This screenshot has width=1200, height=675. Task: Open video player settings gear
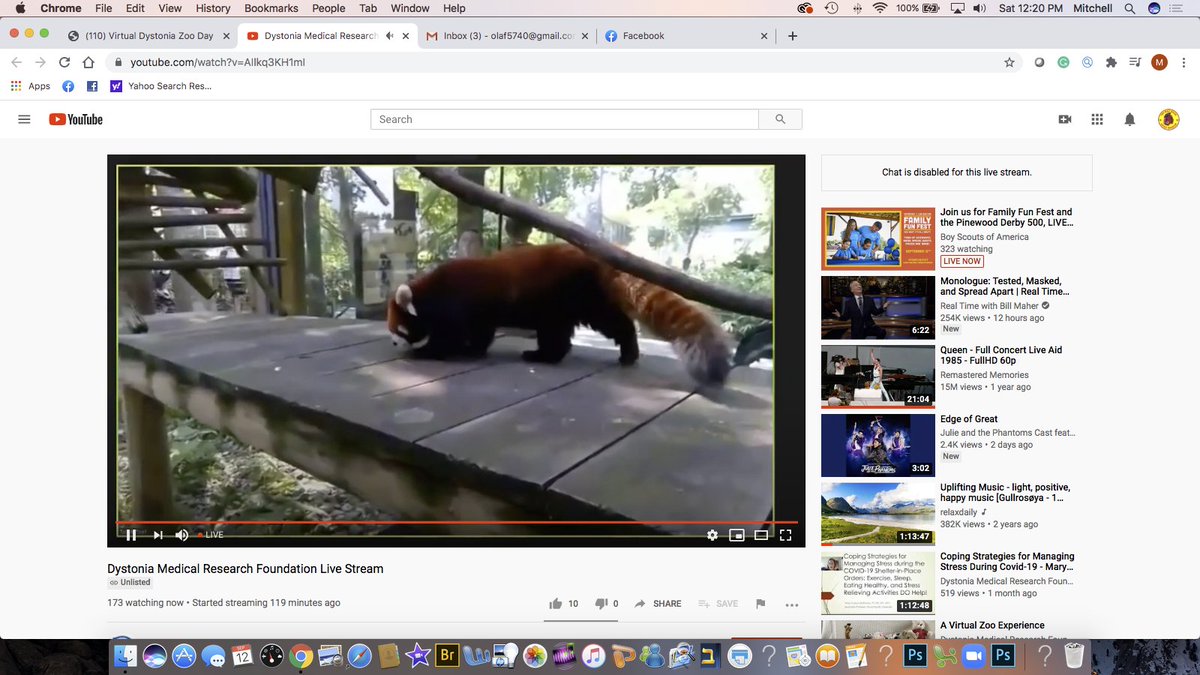coord(712,535)
